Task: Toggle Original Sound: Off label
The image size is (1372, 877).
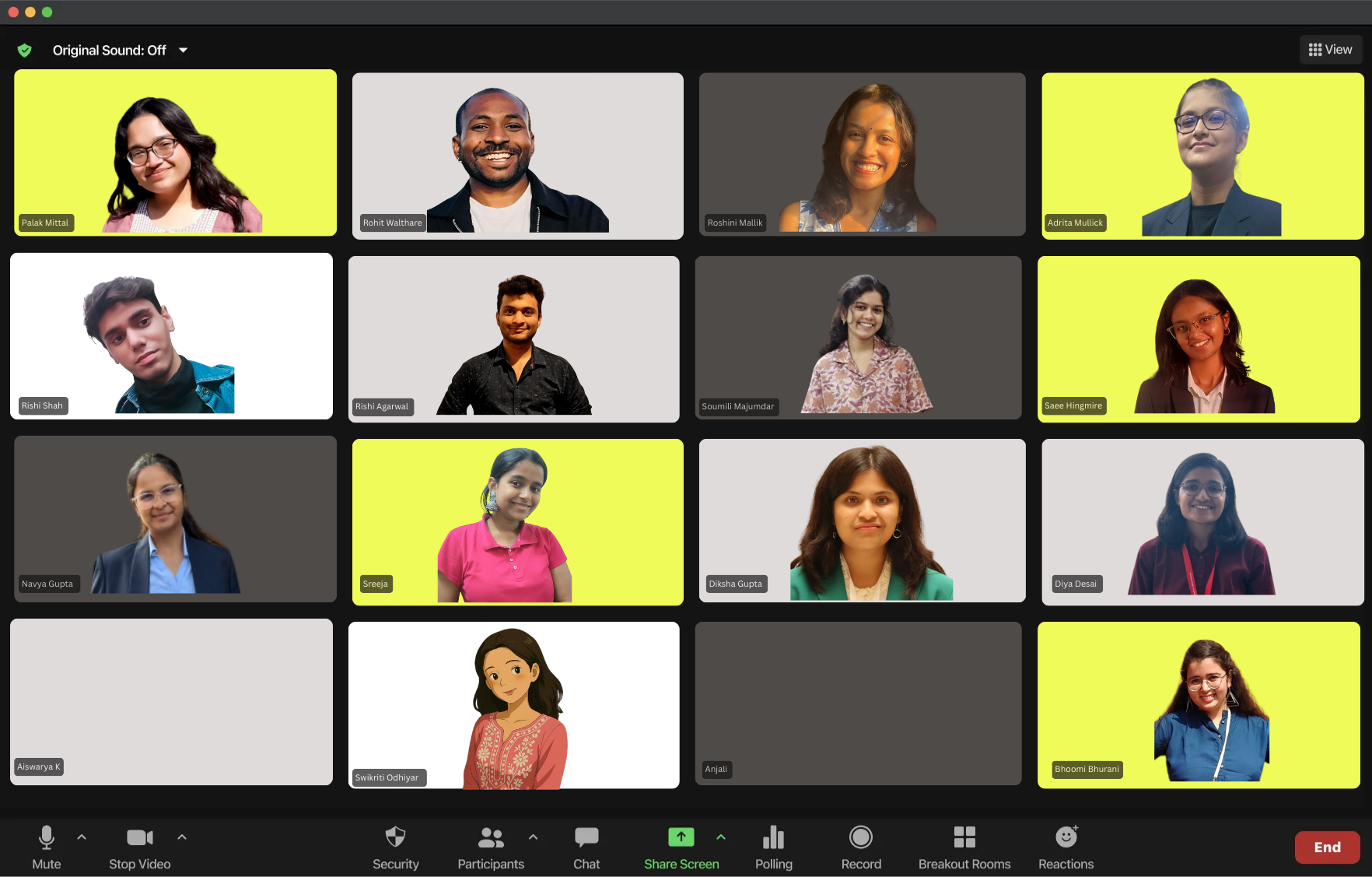Action: pos(110,51)
